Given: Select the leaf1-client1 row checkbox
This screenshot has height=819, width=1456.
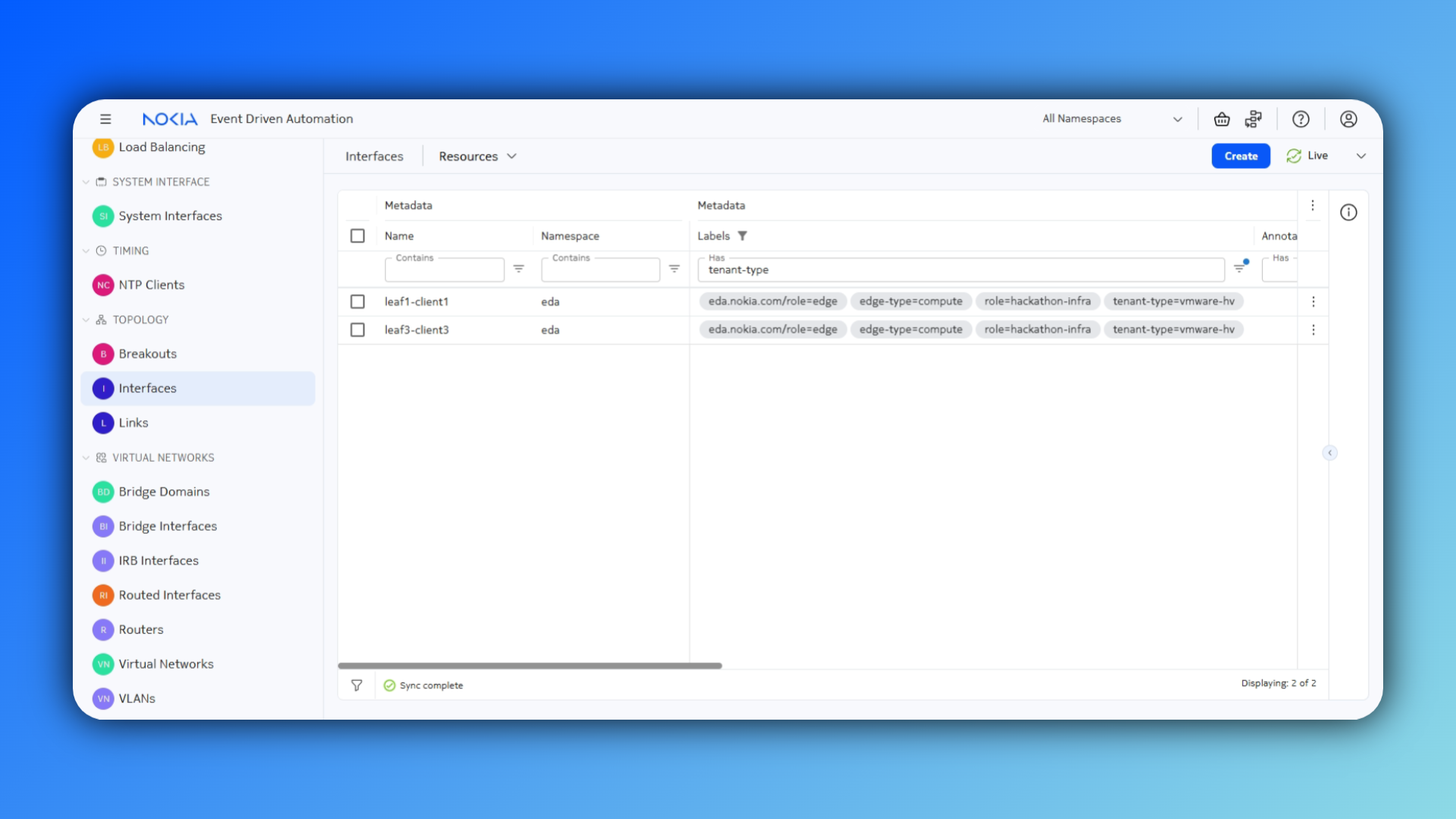Looking at the screenshot, I should coord(358,302).
